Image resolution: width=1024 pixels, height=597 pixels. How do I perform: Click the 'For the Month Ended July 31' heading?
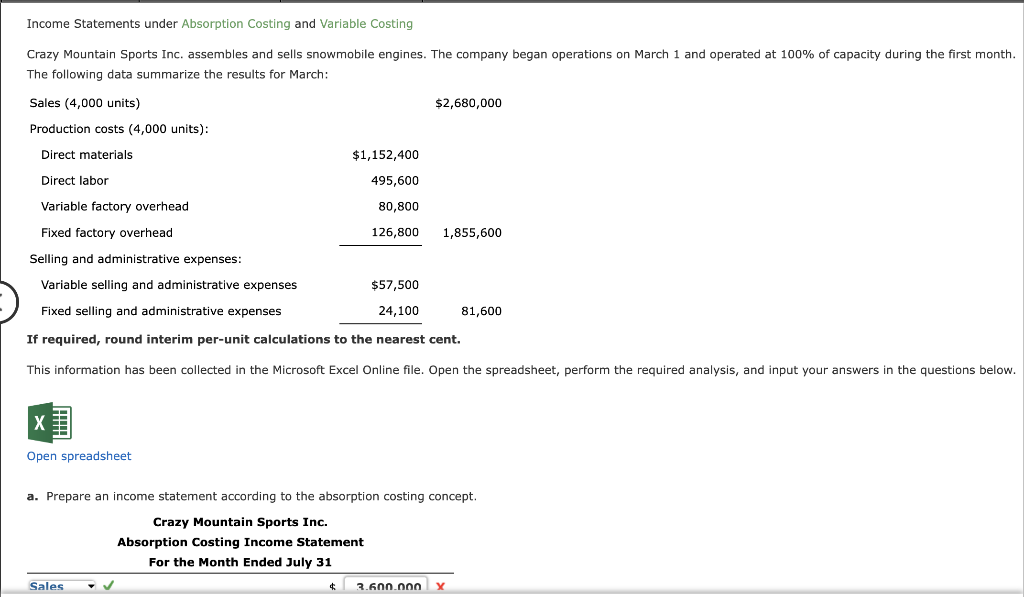click(x=240, y=562)
